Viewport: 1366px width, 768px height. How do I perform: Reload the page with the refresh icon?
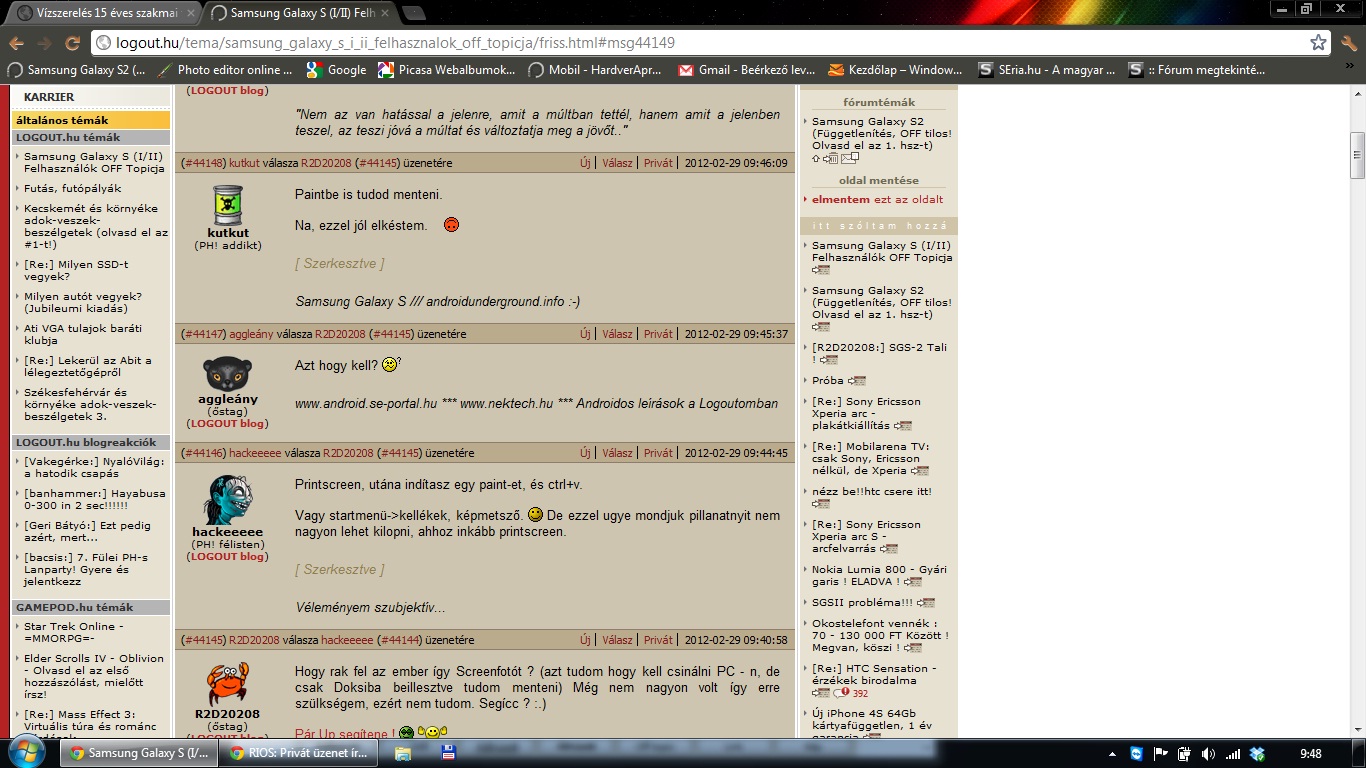(x=72, y=43)
